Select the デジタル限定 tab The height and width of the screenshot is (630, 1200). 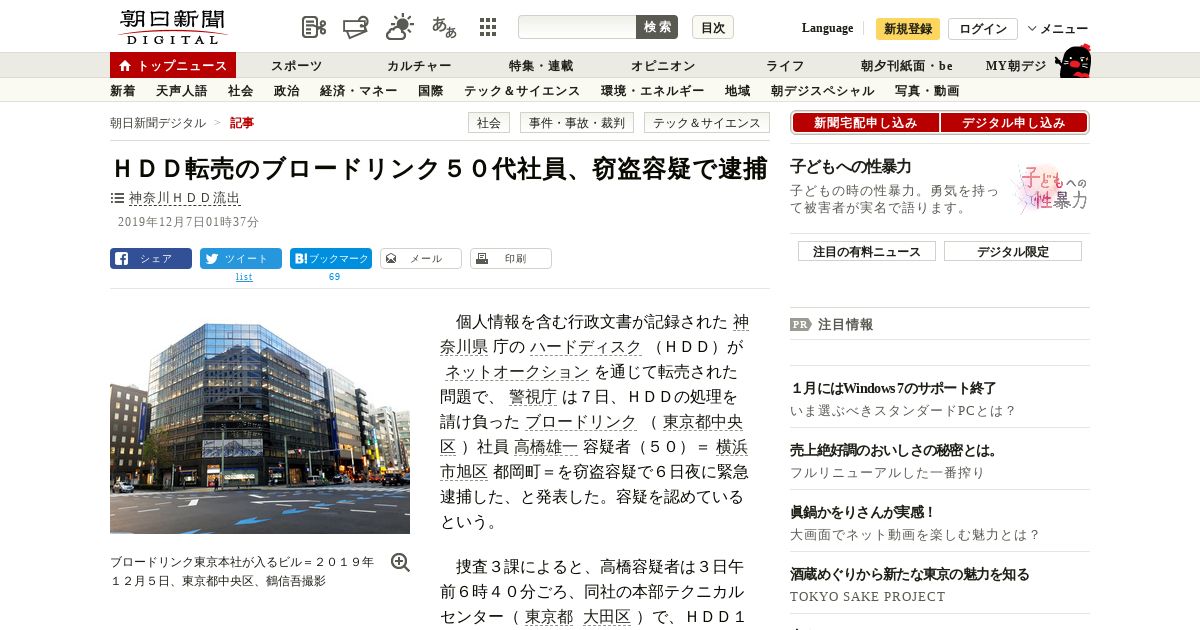tap(1013, 251)
